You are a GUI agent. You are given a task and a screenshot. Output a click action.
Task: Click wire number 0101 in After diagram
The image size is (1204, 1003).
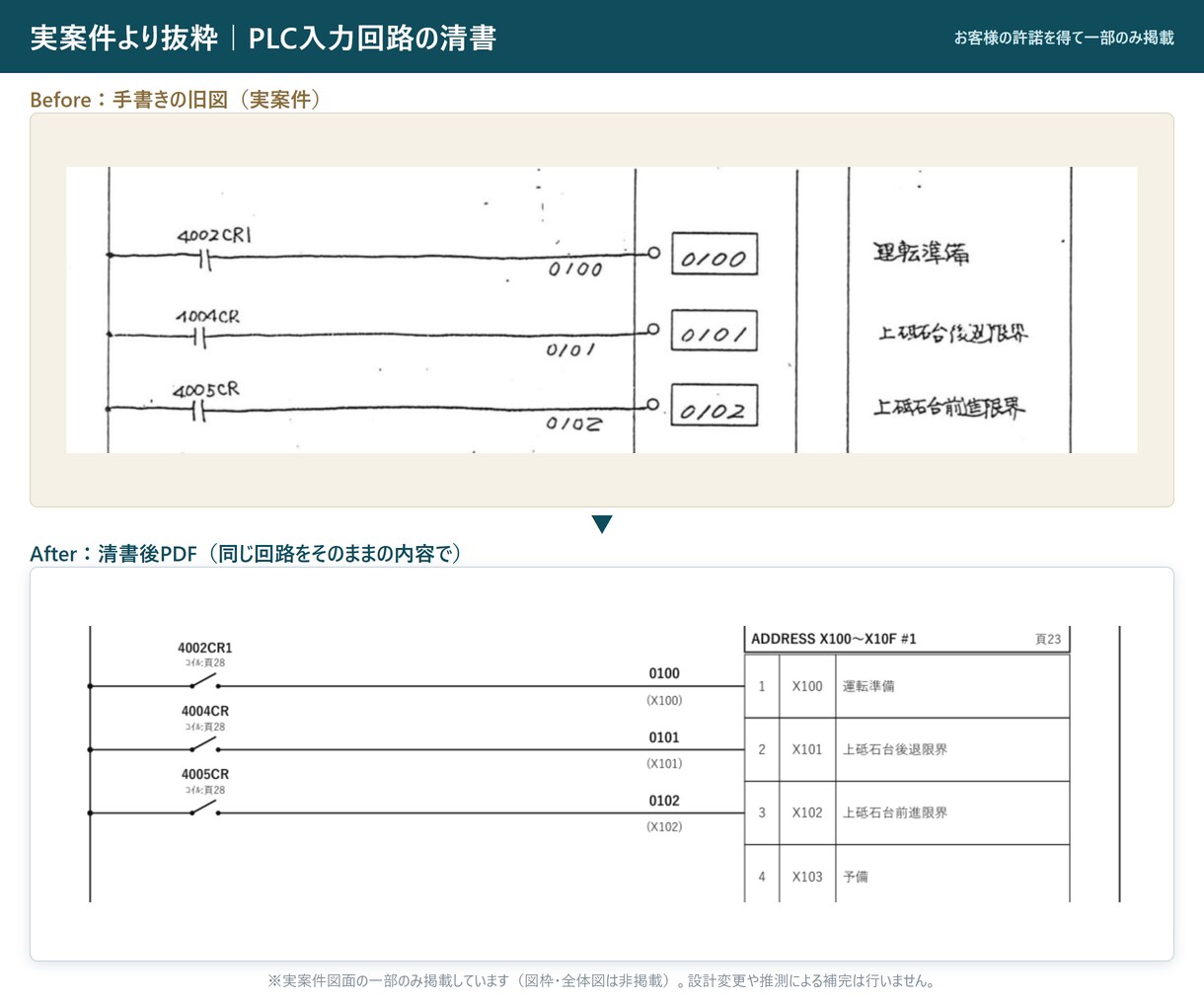[664, 736]
